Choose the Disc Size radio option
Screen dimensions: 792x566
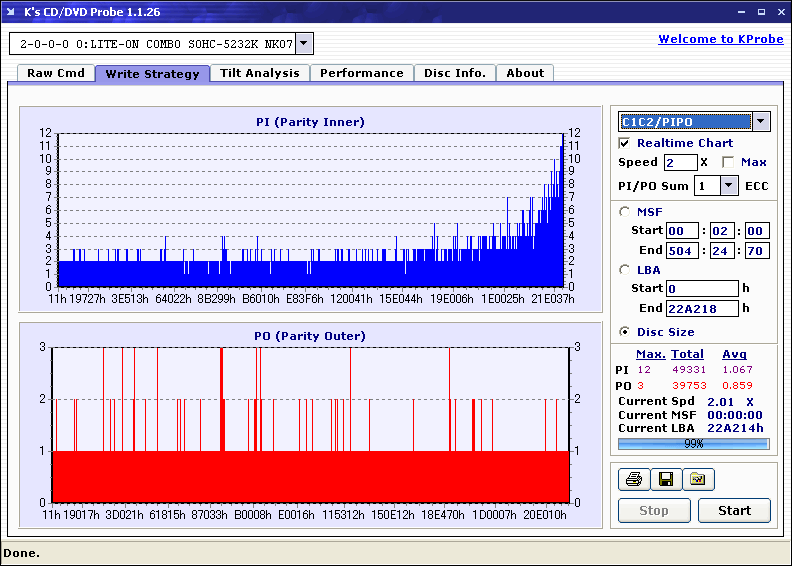[625, 332]
